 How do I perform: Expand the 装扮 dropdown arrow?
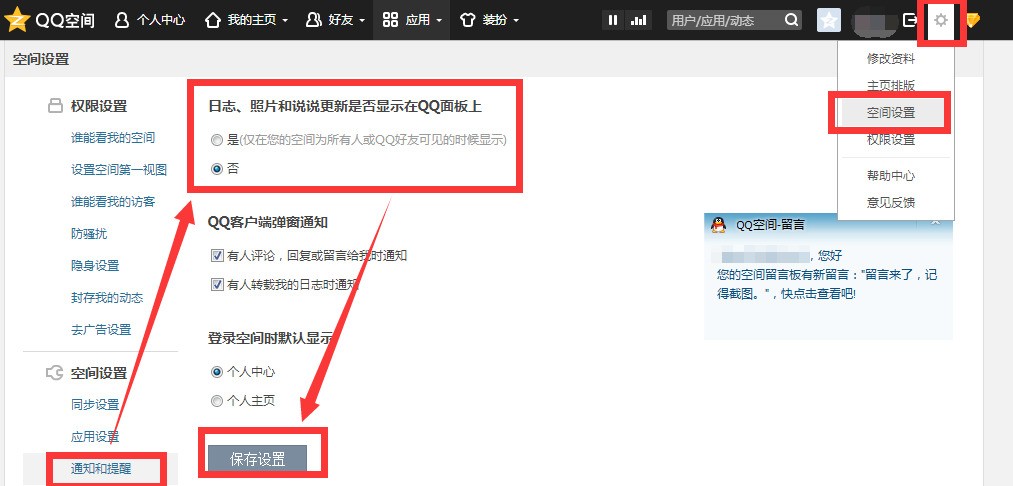point(516,21)
